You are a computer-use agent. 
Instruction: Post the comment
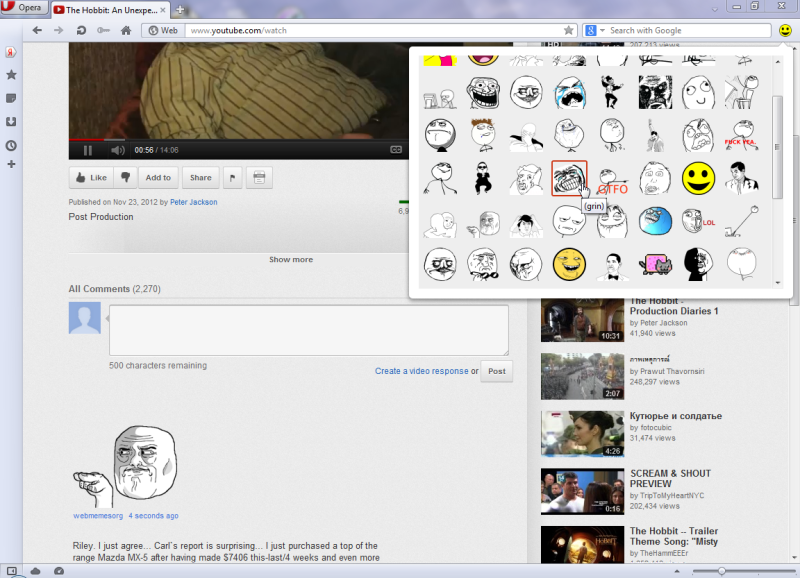pyautogui.click(x=496, y=371)
